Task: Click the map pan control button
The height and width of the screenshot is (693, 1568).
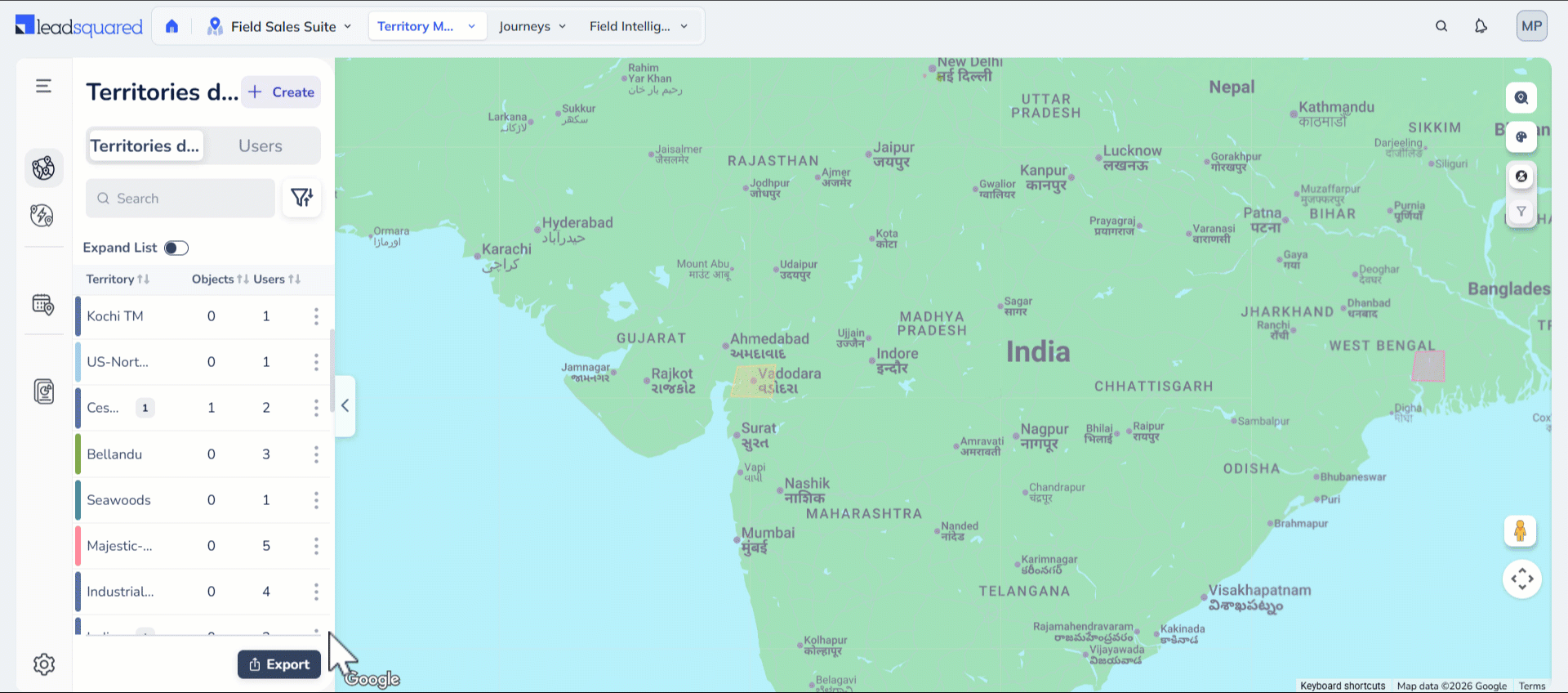Action: (x=1521, y=579)
